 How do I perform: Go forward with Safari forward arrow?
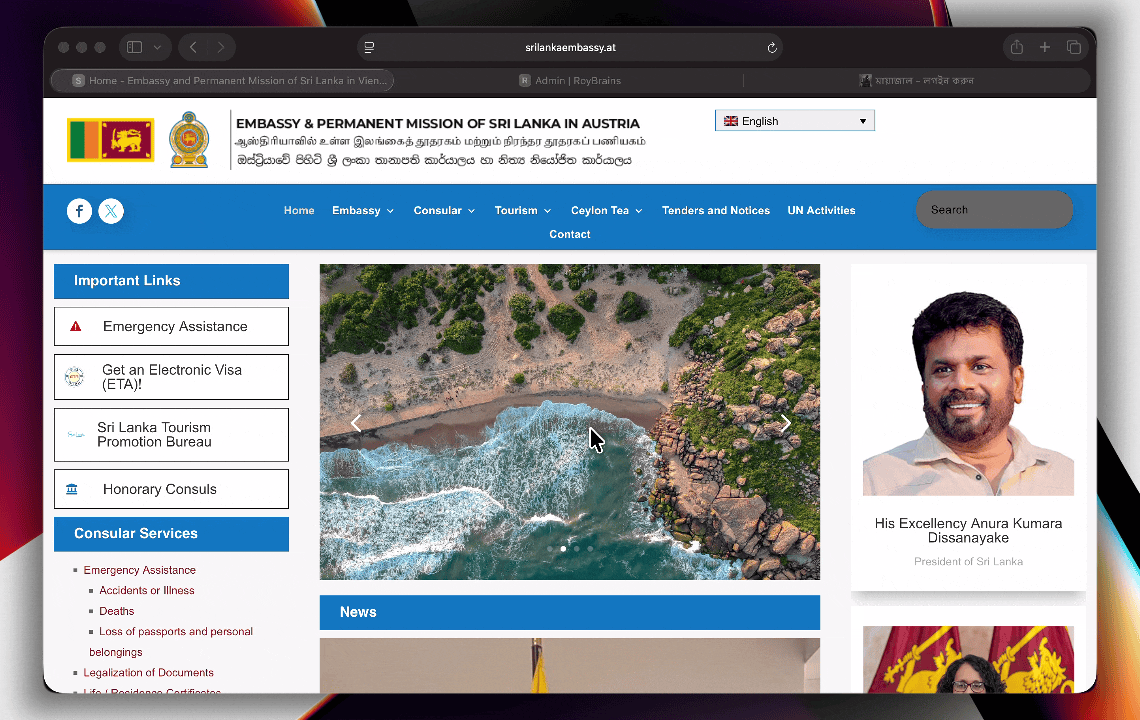220,47
